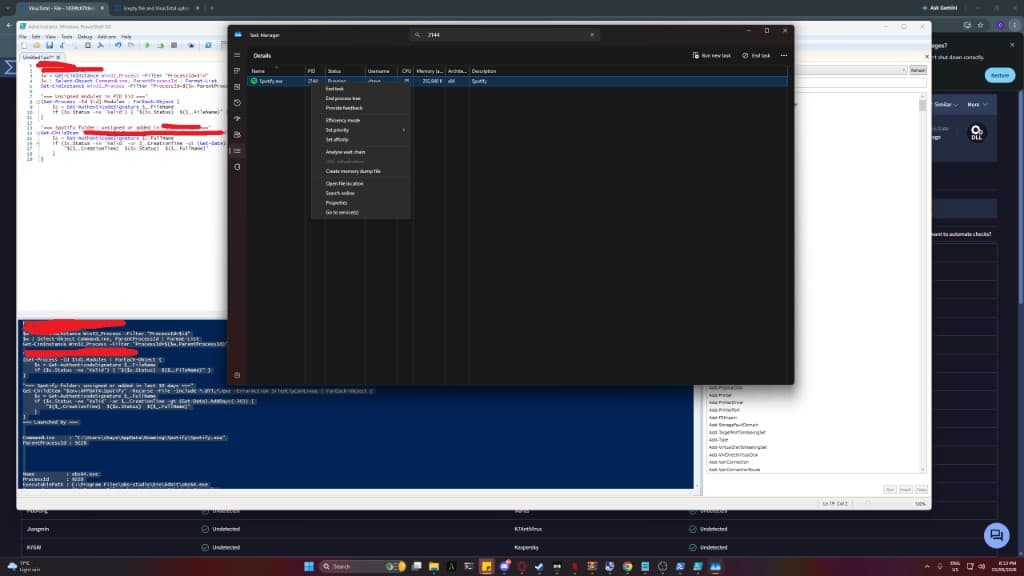Open View menu in PowerShell ISE
This screenshot has height=576, width=1024.
50,37
